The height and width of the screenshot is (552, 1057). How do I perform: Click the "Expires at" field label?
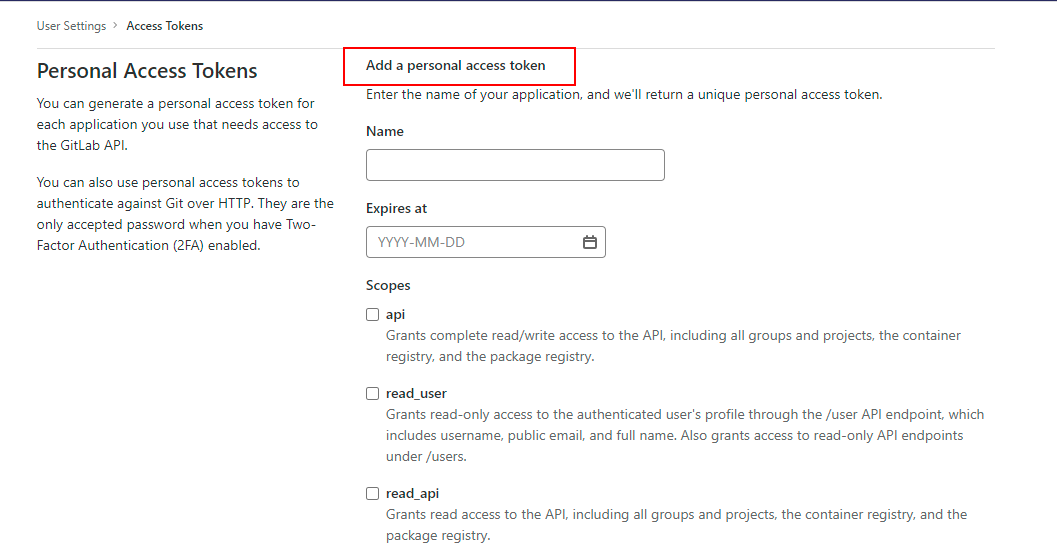[397, 208]
